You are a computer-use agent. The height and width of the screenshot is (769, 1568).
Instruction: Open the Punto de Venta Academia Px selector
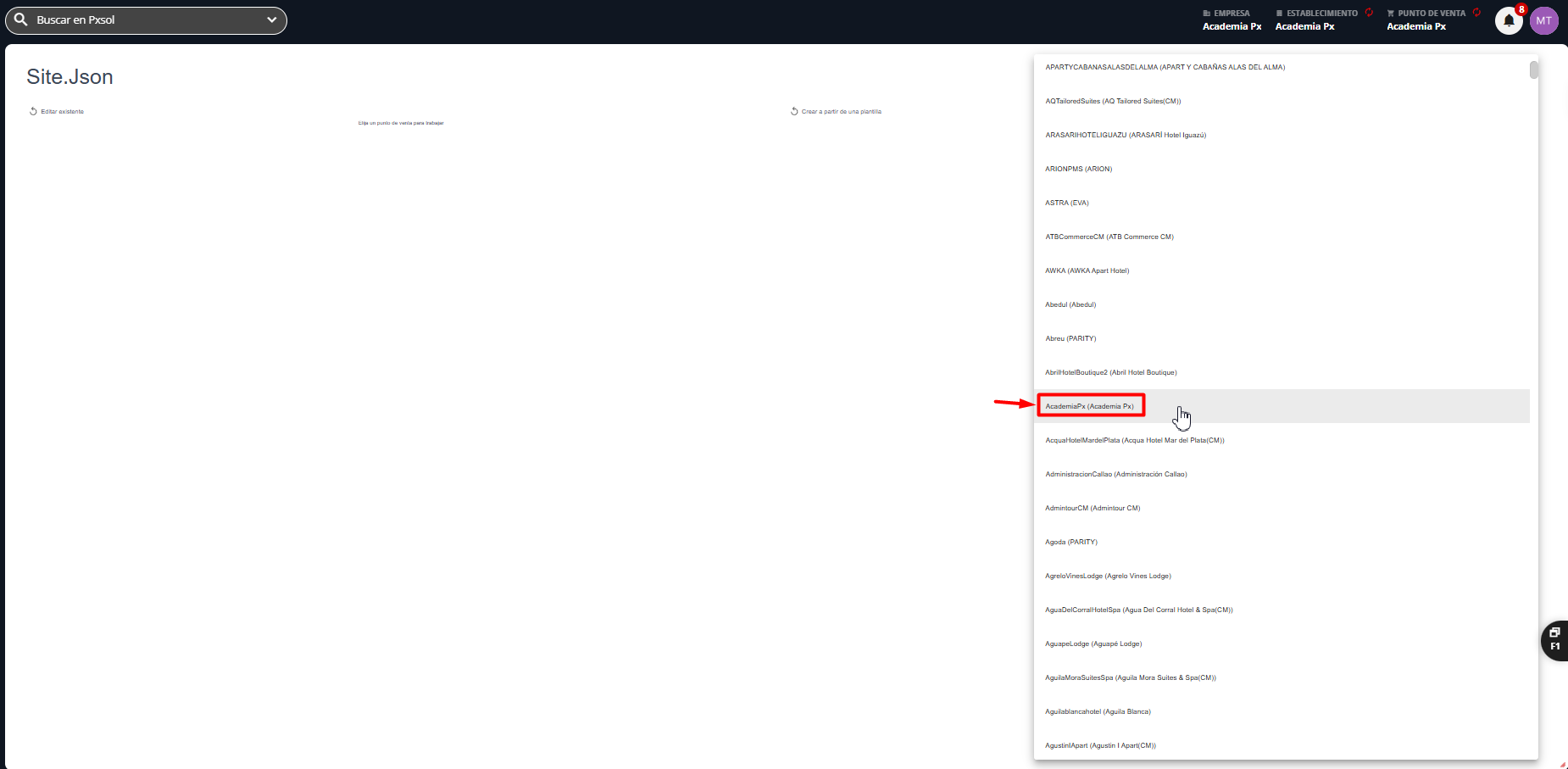(1416, 20)
